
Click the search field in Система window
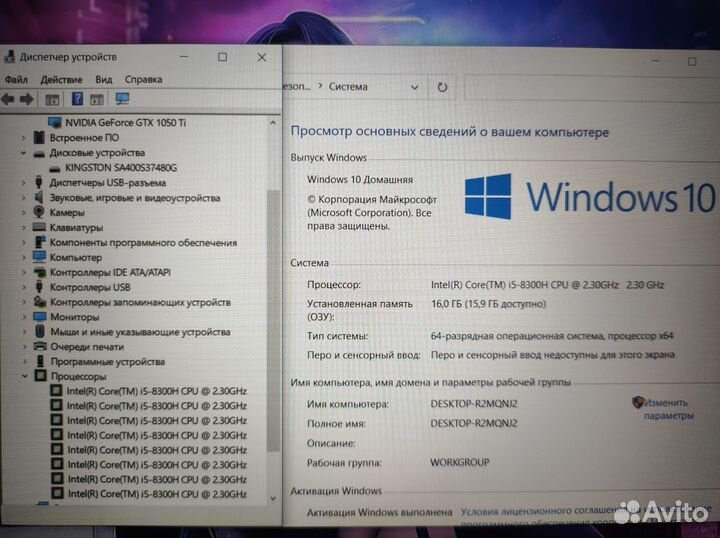pyautogui.click(x=592, y=87)
